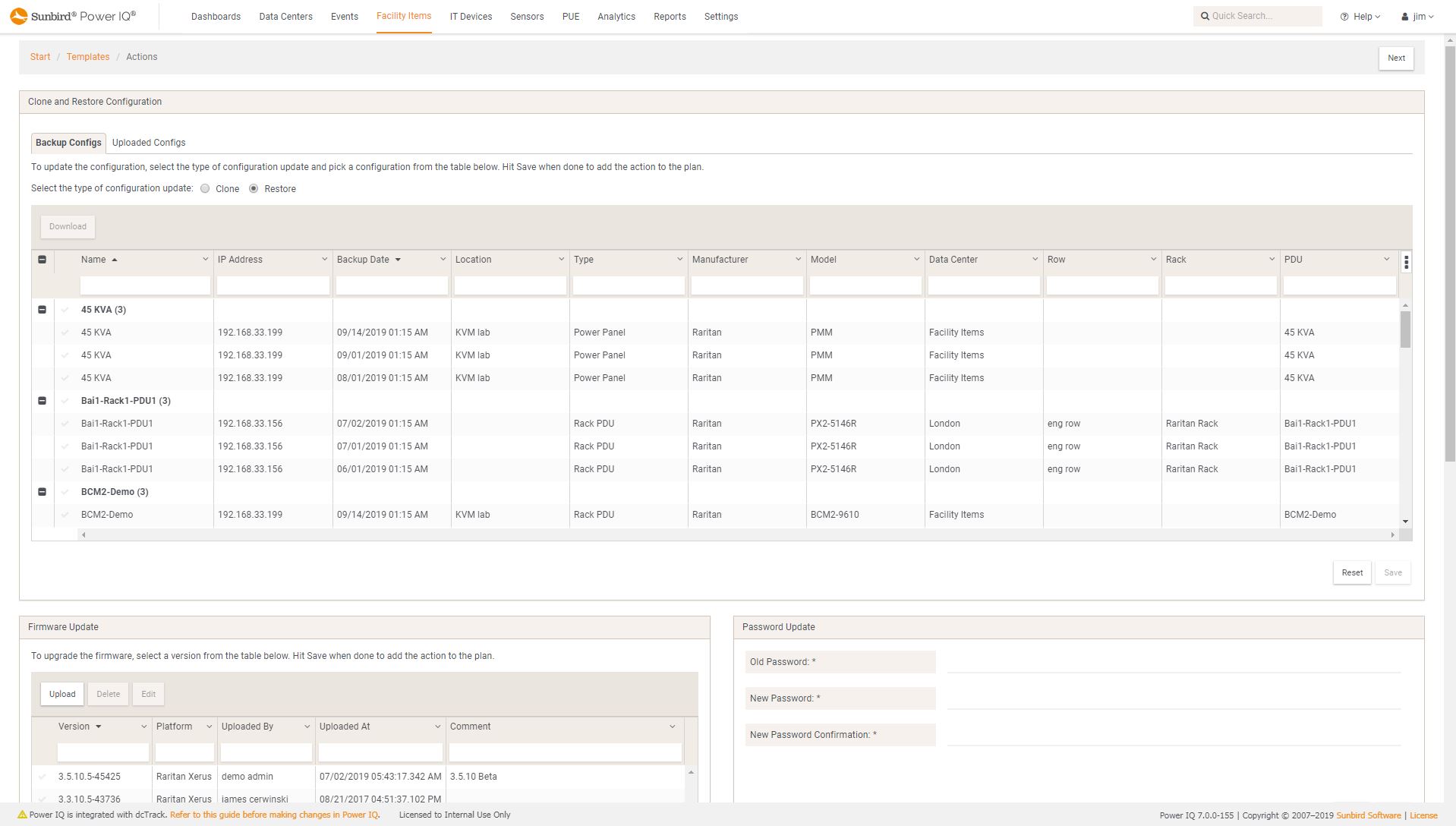Open the grid column options via three-dot icon
The height and width of the screenshot is (826, 1456).
tap(1406, 262)
